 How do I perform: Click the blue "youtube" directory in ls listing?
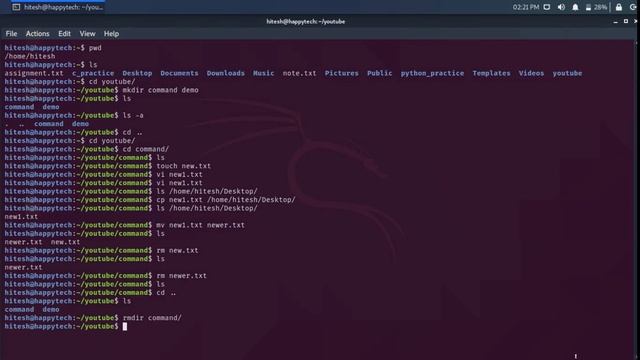pos(567,73)
